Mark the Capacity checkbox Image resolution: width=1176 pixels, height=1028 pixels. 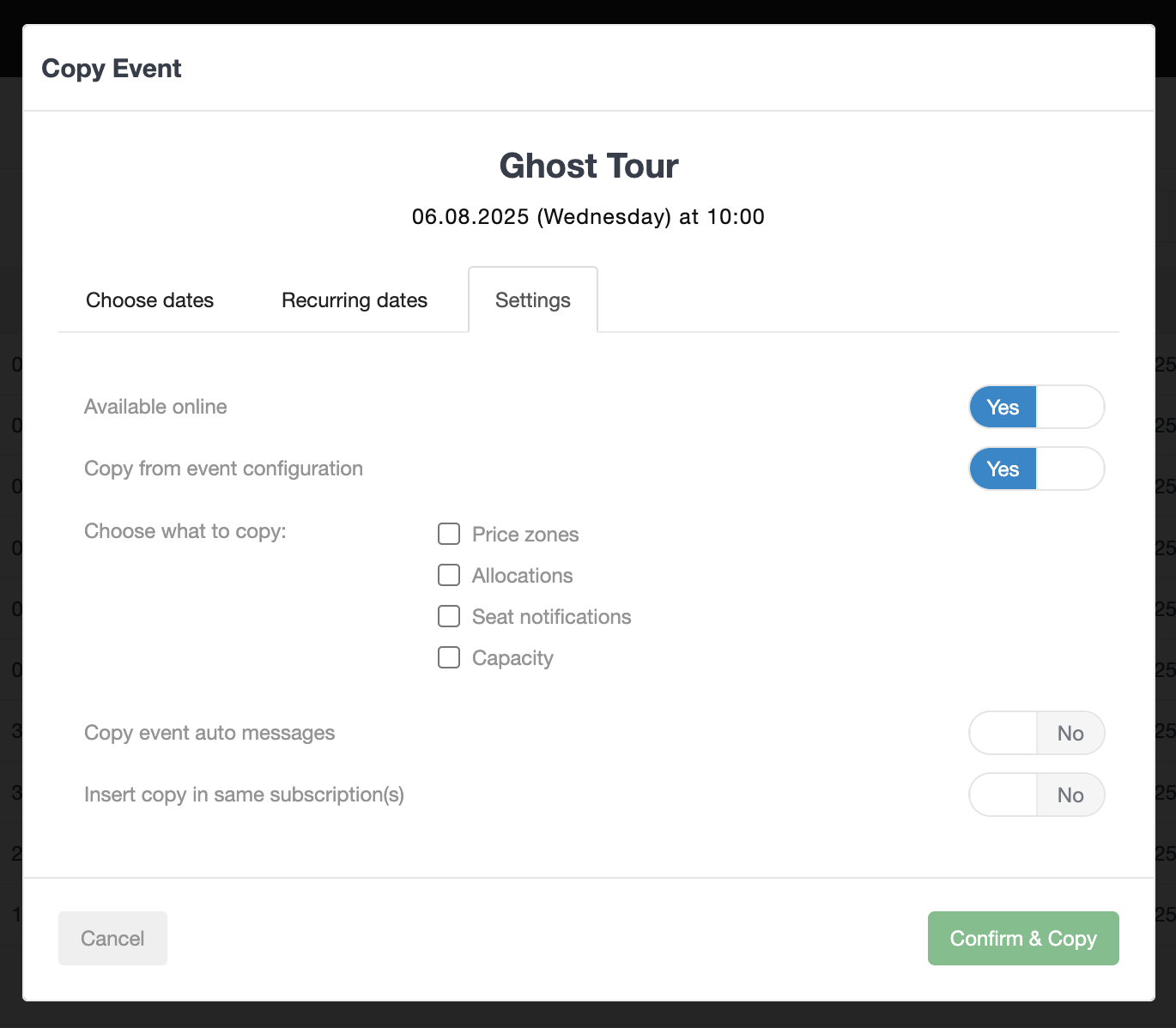click(x=449, y=657)
